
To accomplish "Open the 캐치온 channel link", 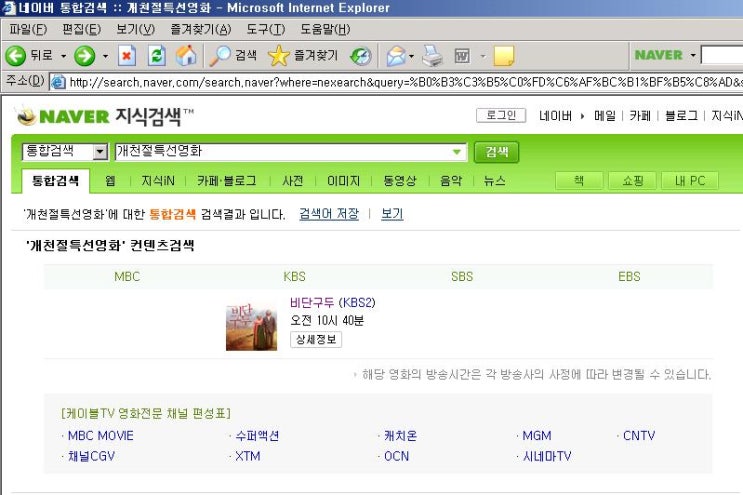I will pos(400,436).
